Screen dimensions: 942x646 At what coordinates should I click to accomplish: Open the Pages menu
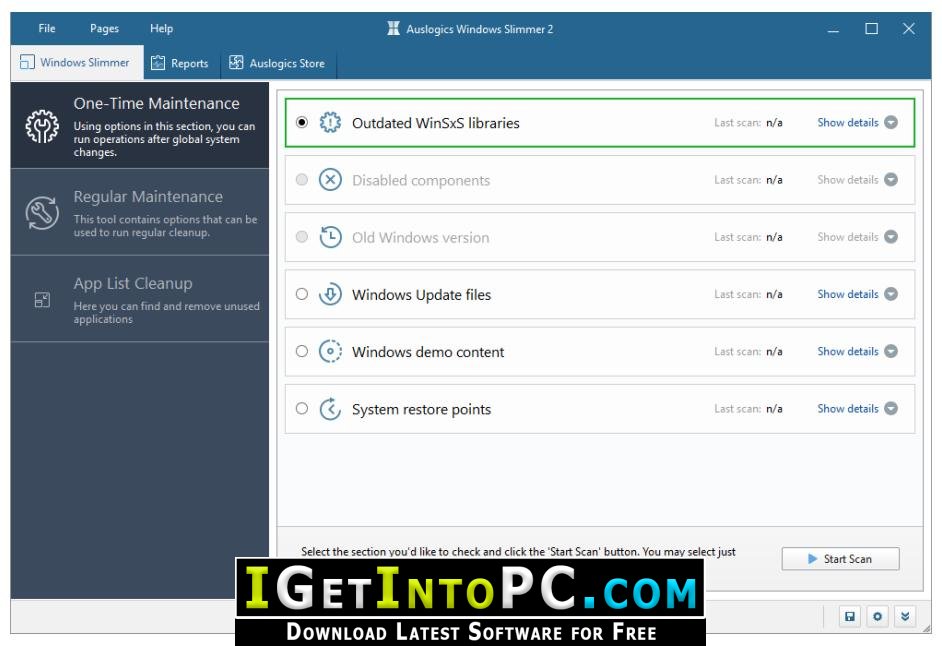104,28
